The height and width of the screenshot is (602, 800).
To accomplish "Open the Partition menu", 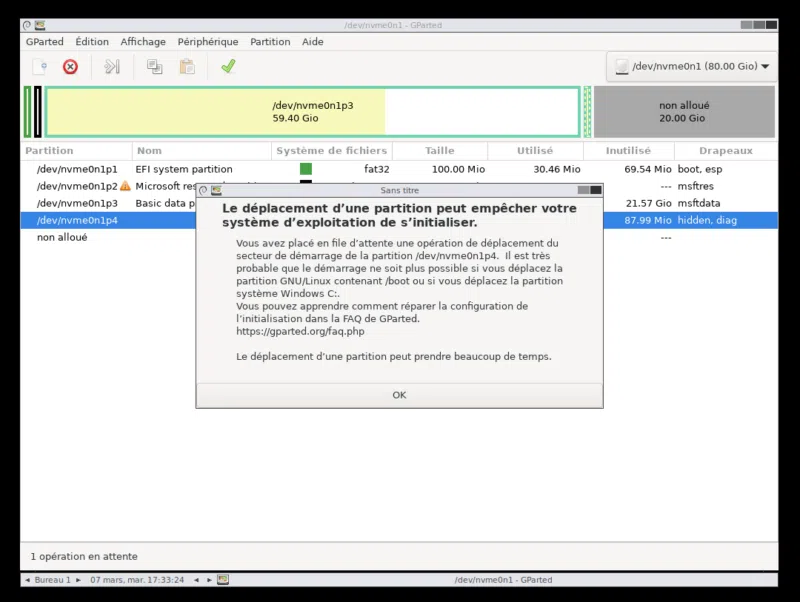I will (270, 42).
